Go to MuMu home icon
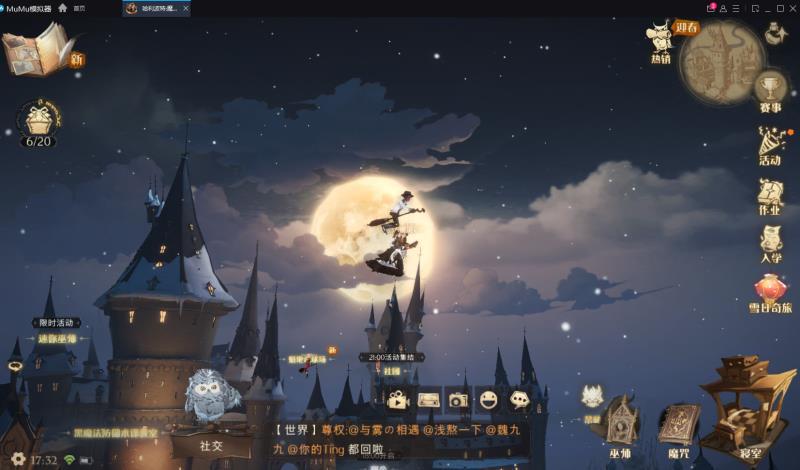Viewport: 800px width, 470px height. (x=63, y=8)
